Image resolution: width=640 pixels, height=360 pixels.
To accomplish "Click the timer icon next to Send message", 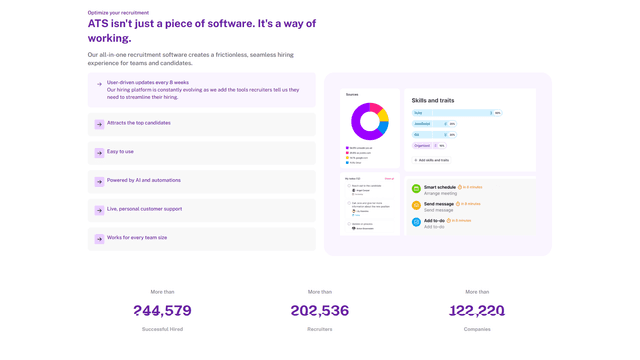I will coord(458,204).
